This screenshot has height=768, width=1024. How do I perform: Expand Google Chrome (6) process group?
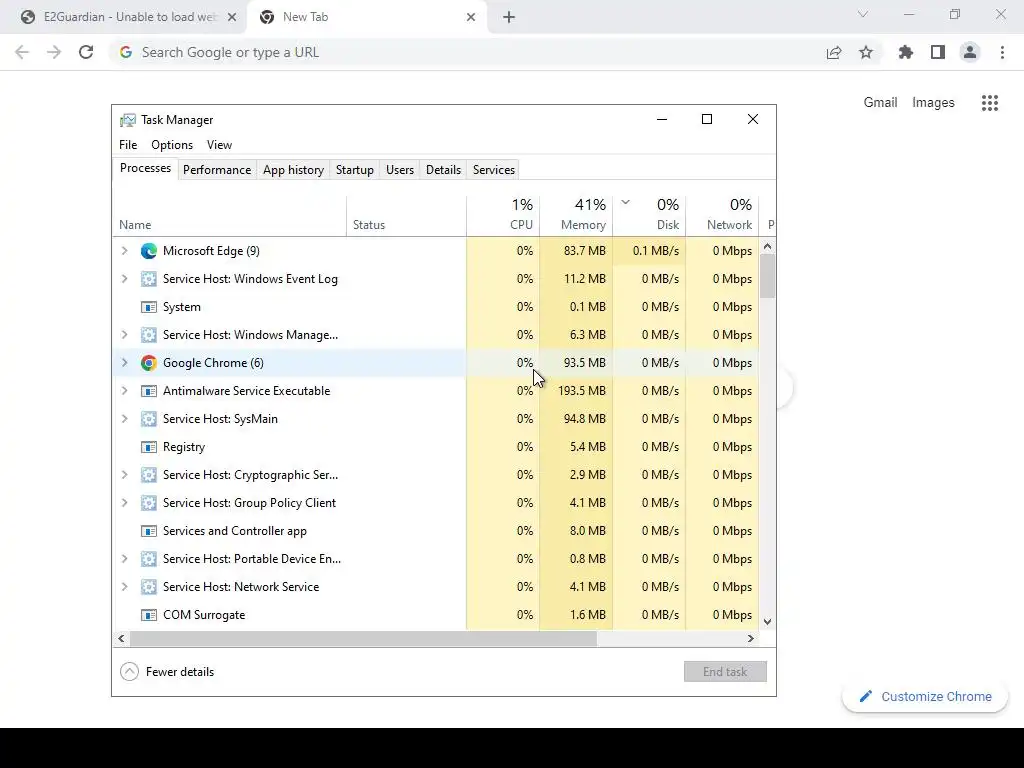coord(125,363)
